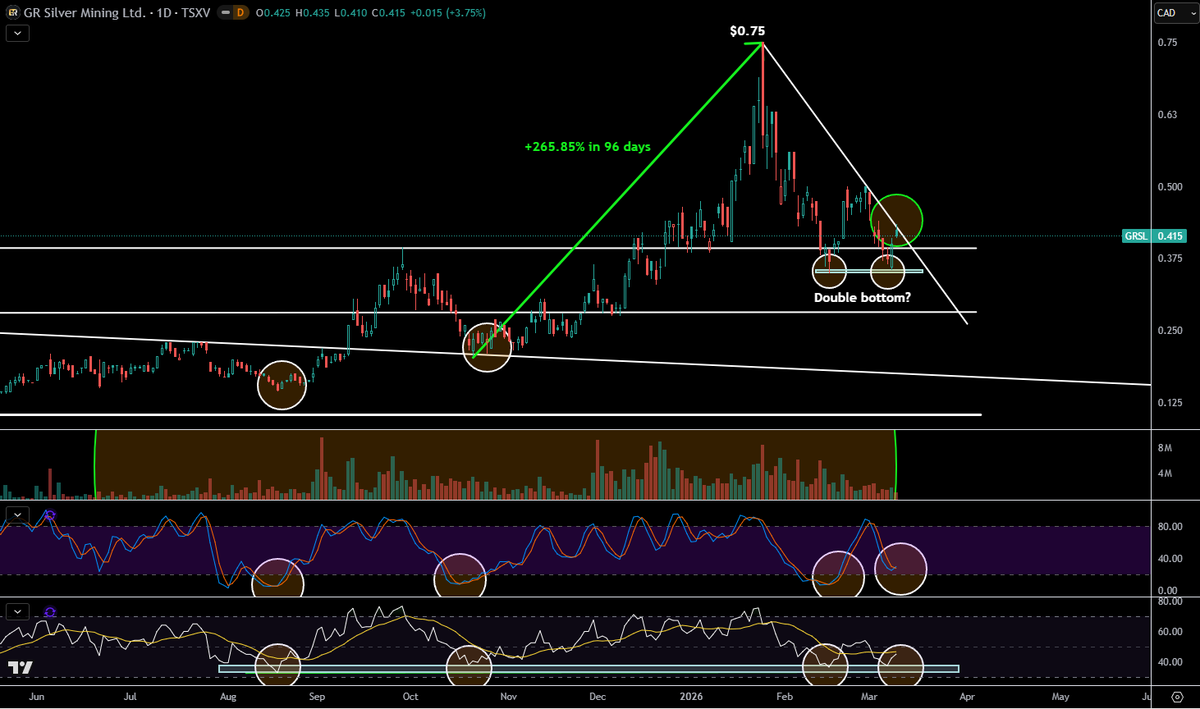Select the Double bottom? text annotation
Viewport: 1200px width, 709px height.
click(x=862, y=297)
